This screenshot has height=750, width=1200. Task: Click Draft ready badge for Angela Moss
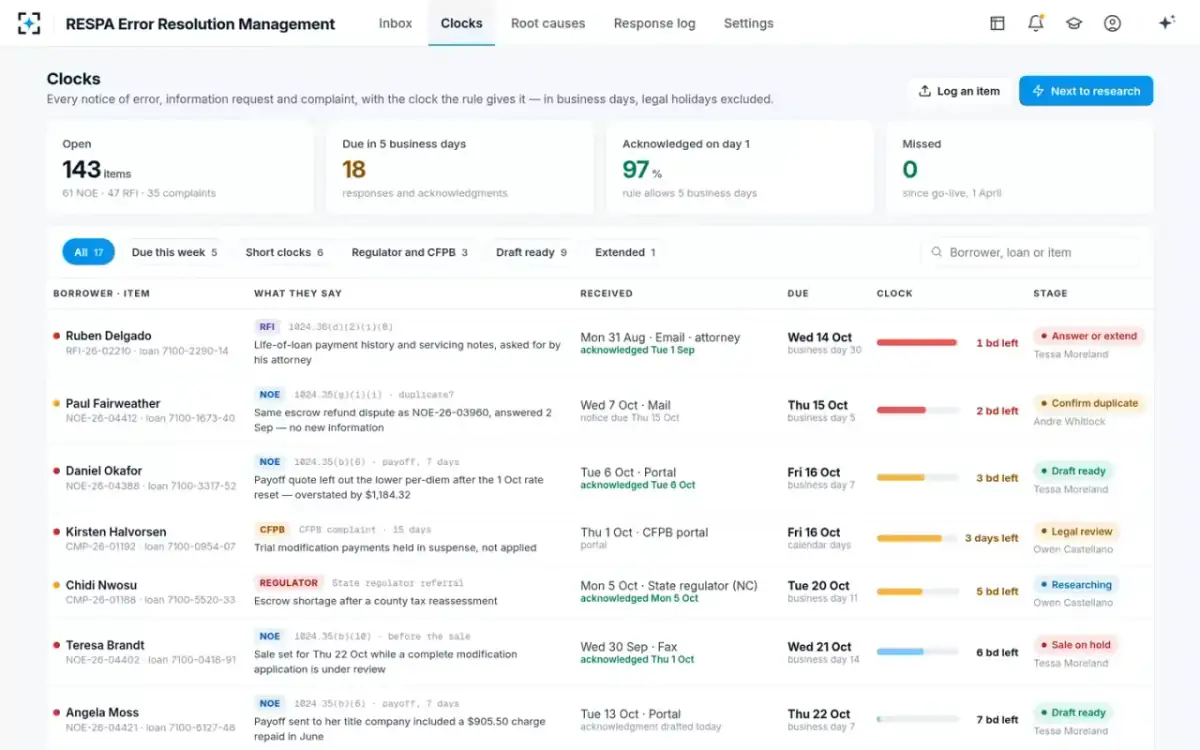pyautogui.click(x=1073, y=713)
